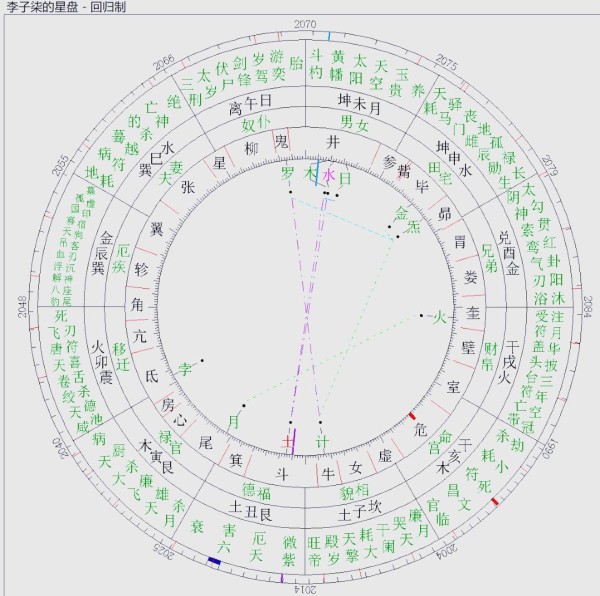Viewport: 600px width, 596px height.
Task: Select the red 土 (Saturn) label
Action: (289, 440)
